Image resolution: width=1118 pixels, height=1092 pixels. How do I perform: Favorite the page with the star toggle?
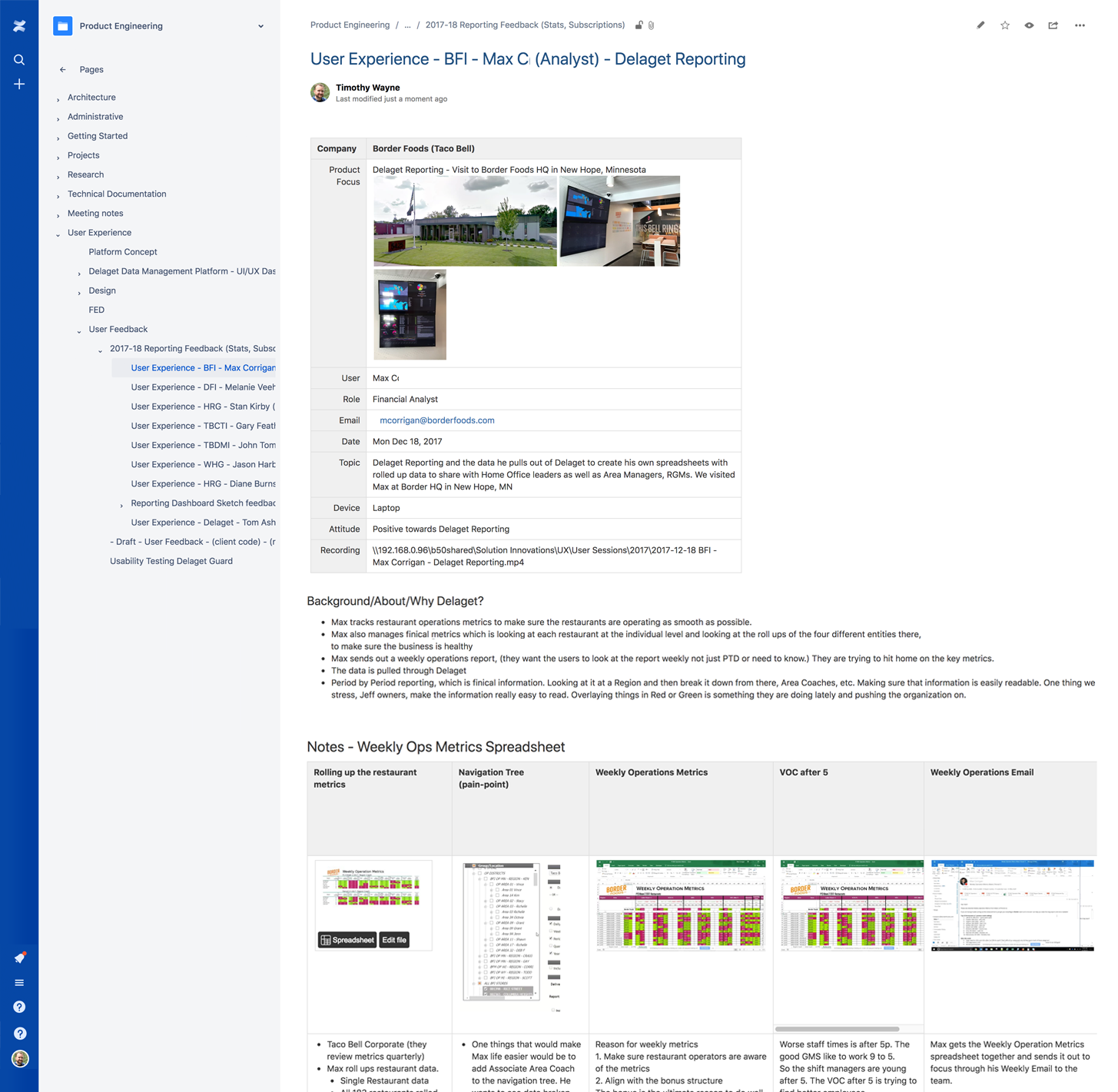(x=1004, y=25)
